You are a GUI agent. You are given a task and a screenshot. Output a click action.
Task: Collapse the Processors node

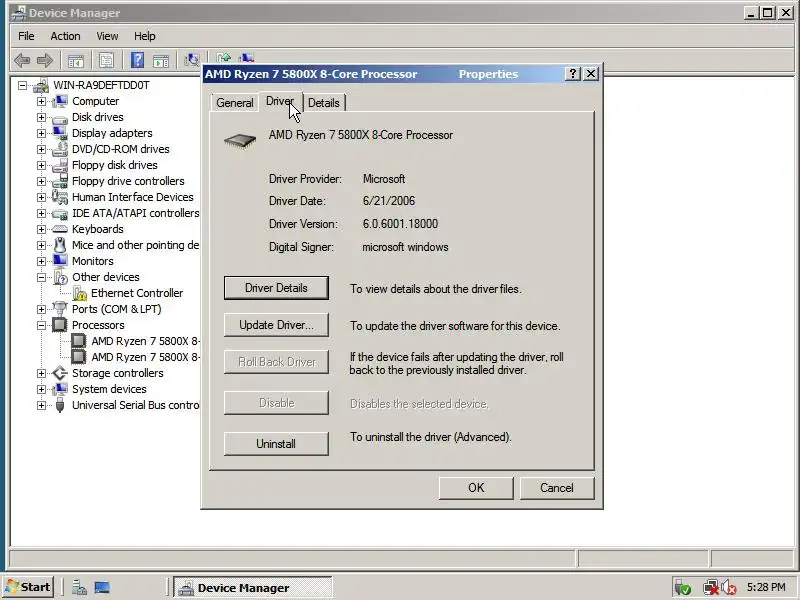point(41,325)
